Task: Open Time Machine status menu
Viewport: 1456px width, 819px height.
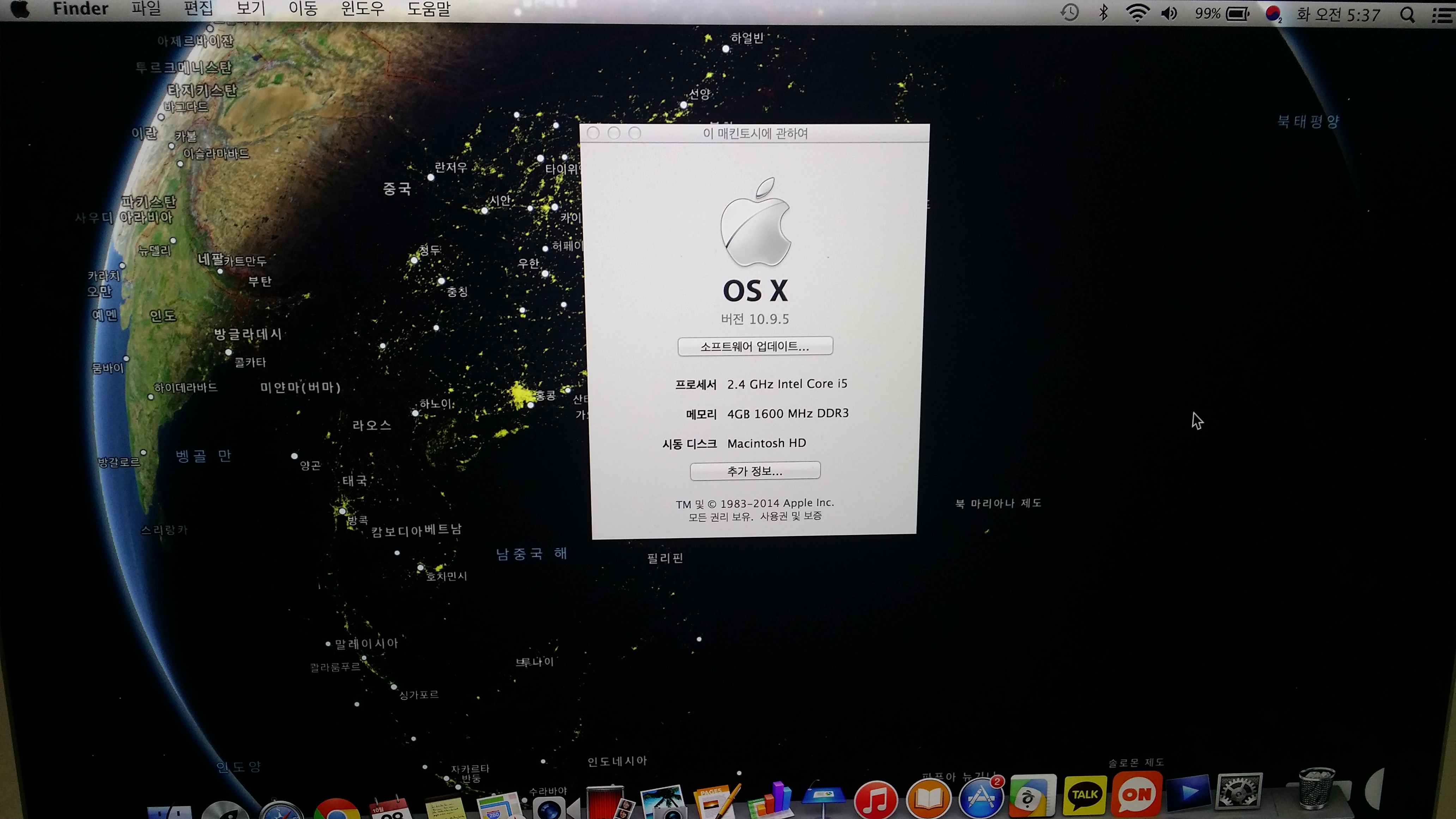Action: click(x=1069, y=12)
